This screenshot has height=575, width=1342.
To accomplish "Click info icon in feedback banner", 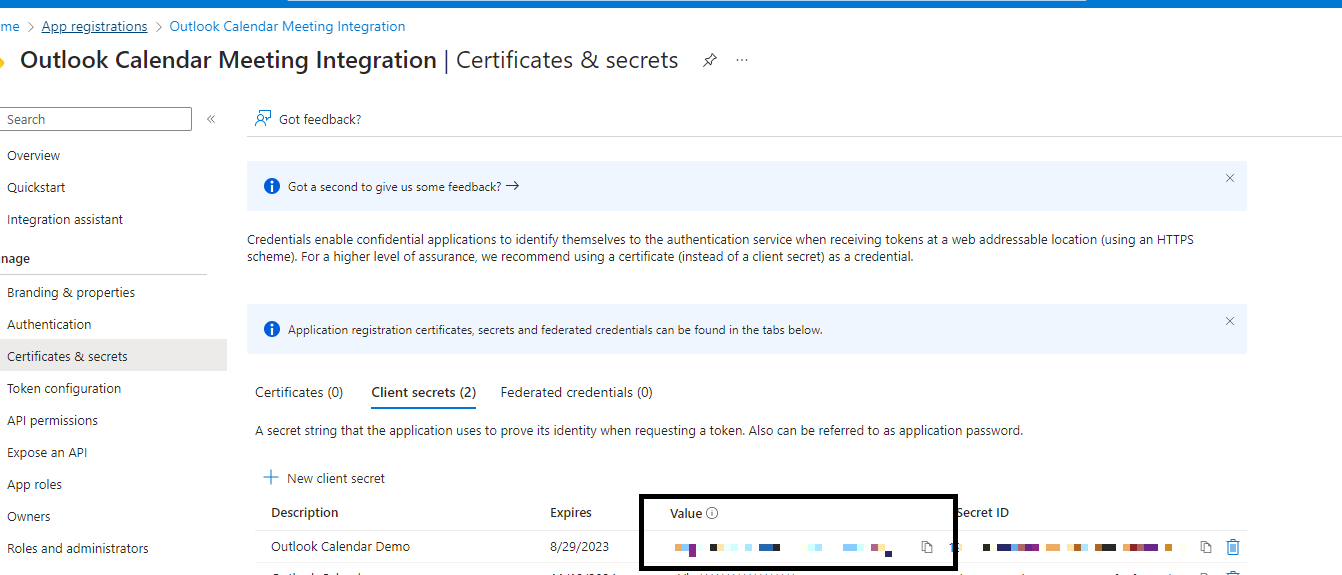I will tap(271, 186).
